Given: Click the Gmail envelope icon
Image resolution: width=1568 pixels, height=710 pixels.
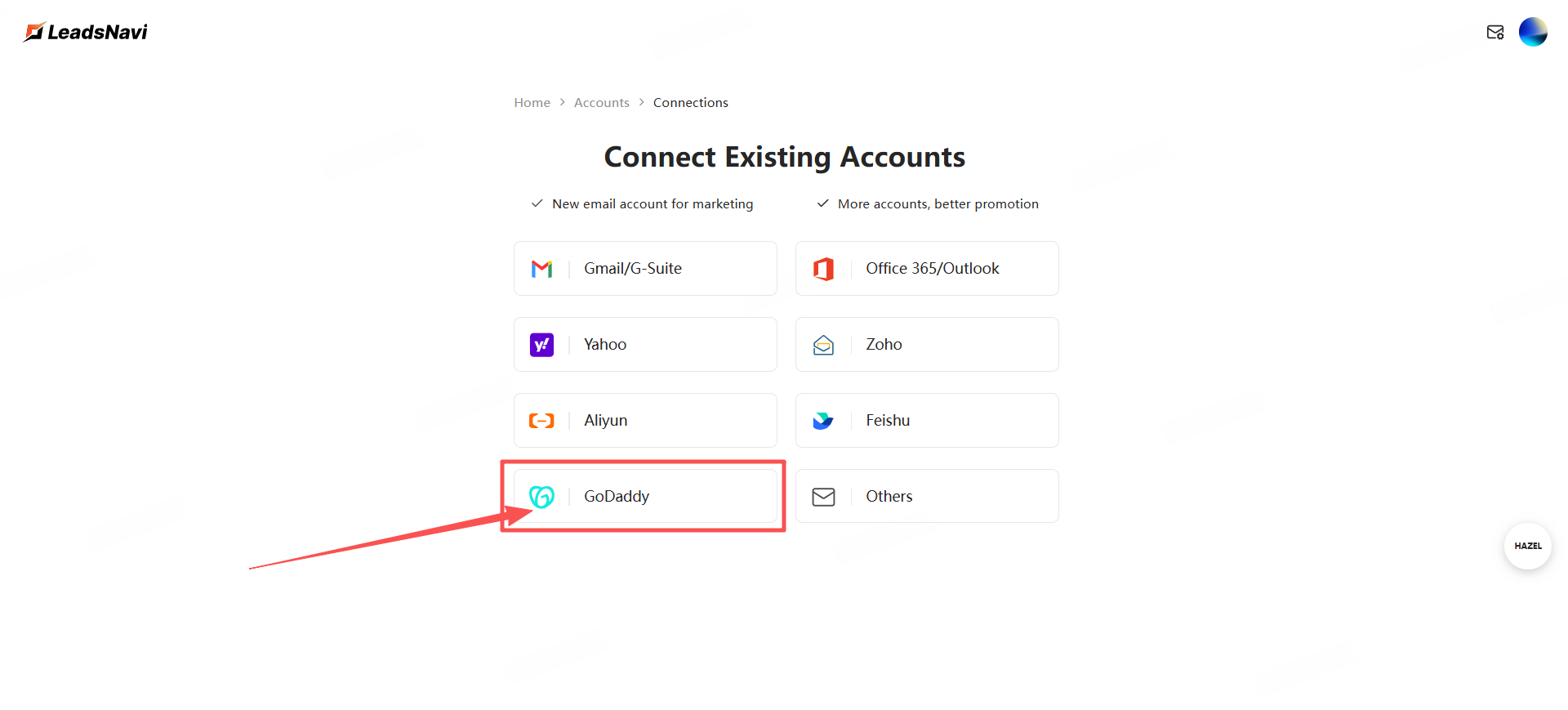Looking at the screenshot, I should tap(541, 269).
